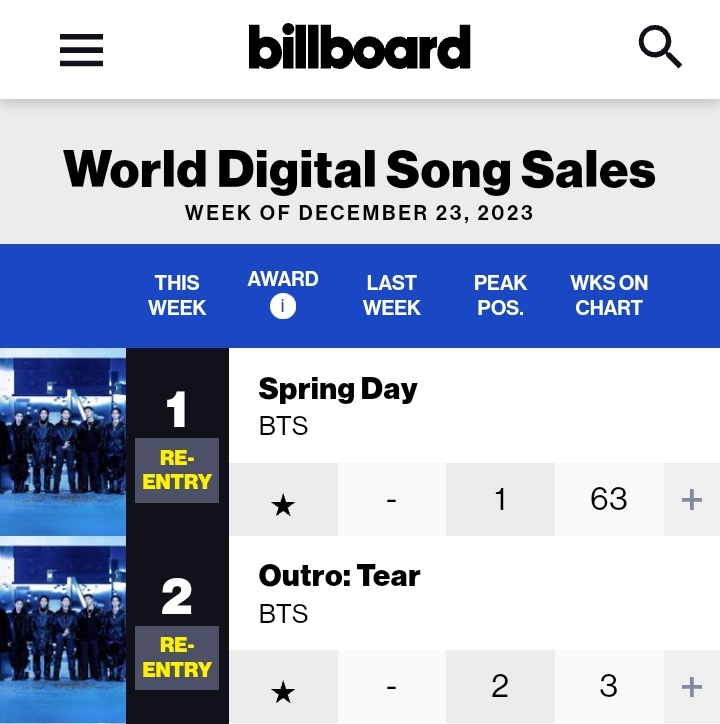Click the search magnifying glass icon

pos(660,47)
